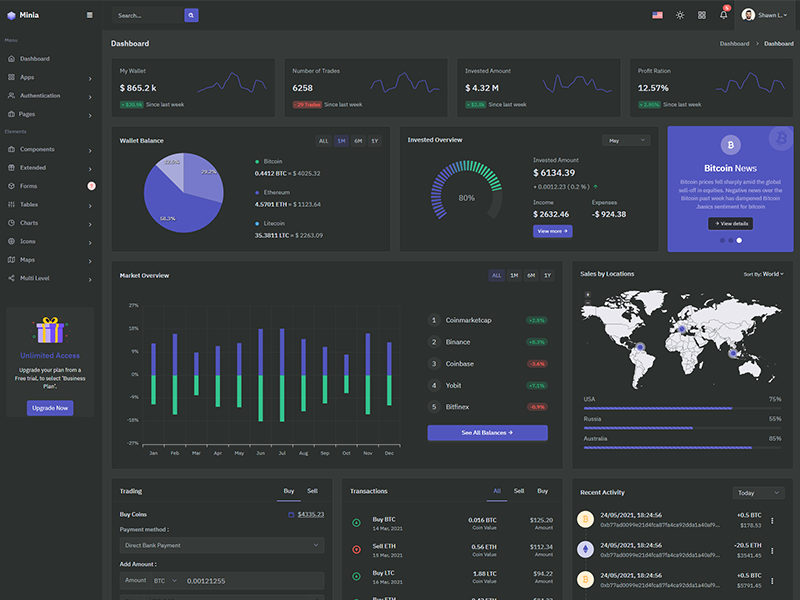
Task: Open the Today dropdown in Recent Activity
Action: pos(757,492)
